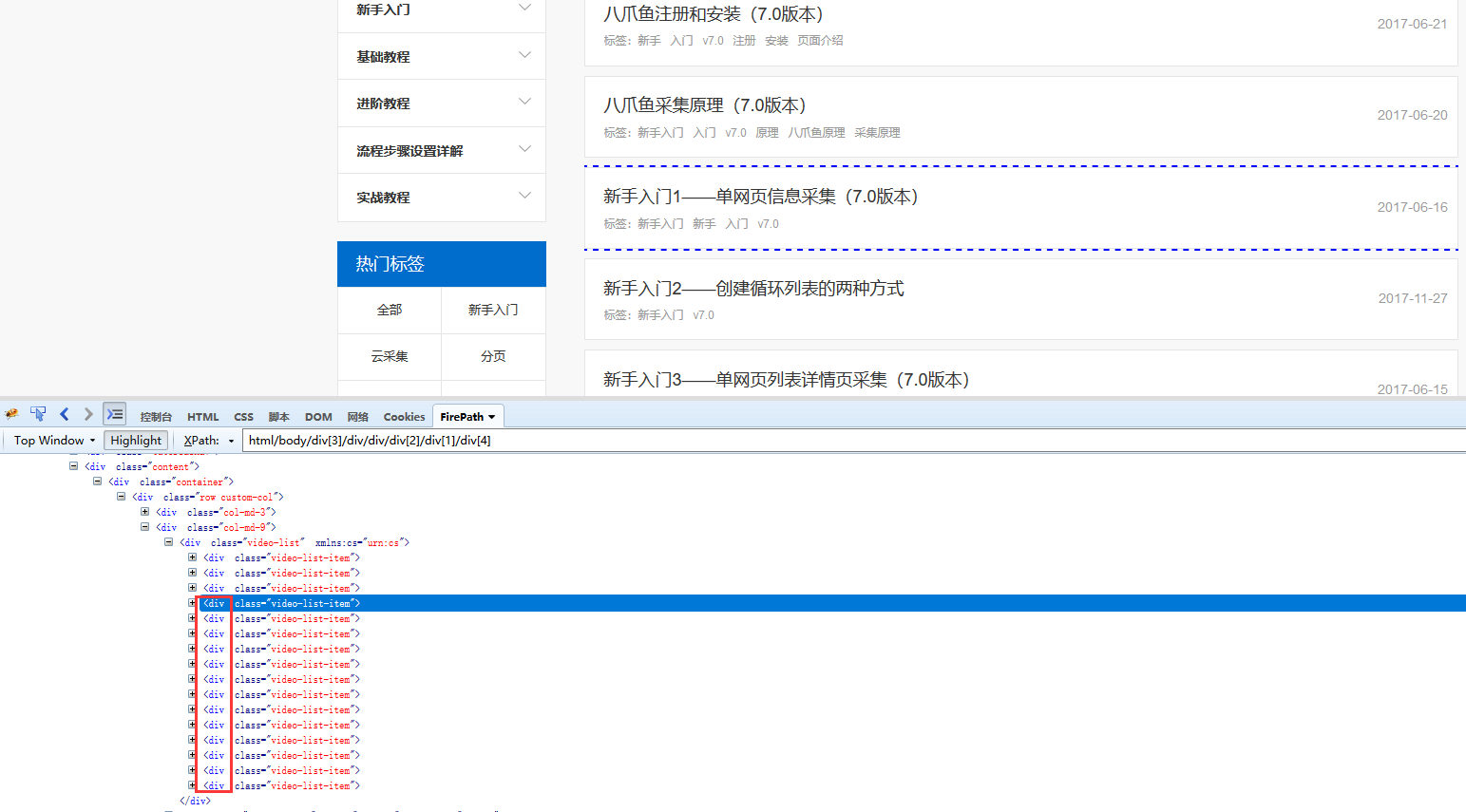Expand the col-md-3 div node

pos(144,512)
